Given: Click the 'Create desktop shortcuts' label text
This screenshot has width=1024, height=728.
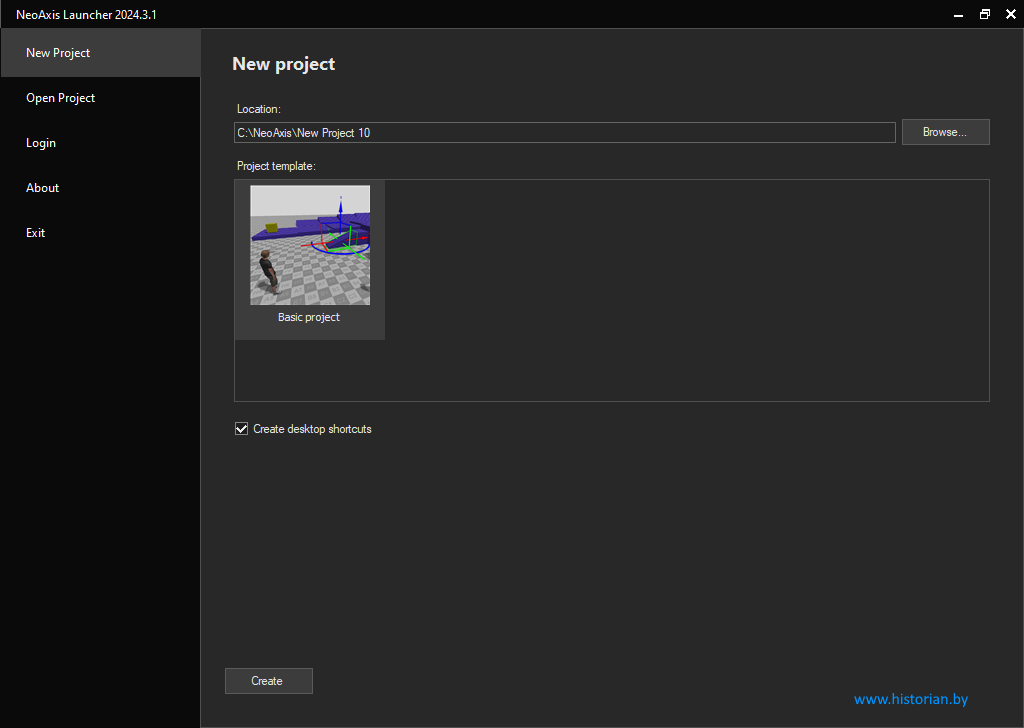Looking at the screenshot, I should tap(312, 429).
